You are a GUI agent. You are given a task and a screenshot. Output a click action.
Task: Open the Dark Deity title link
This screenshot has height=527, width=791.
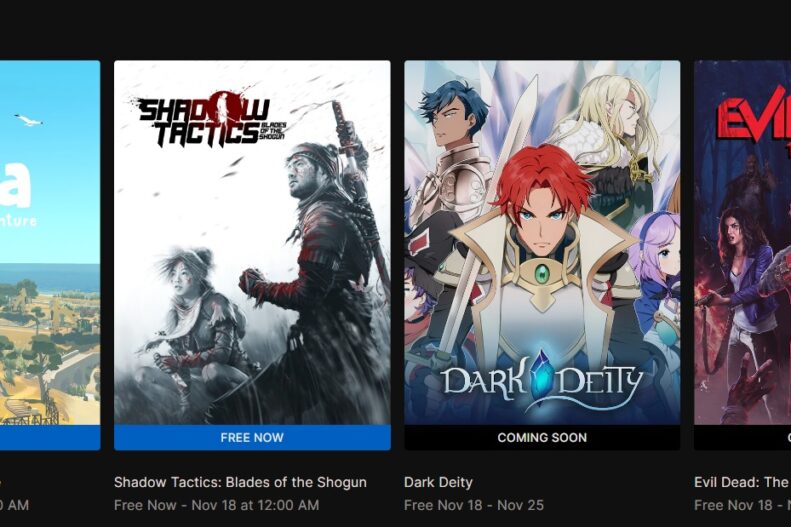coord(438,482)
